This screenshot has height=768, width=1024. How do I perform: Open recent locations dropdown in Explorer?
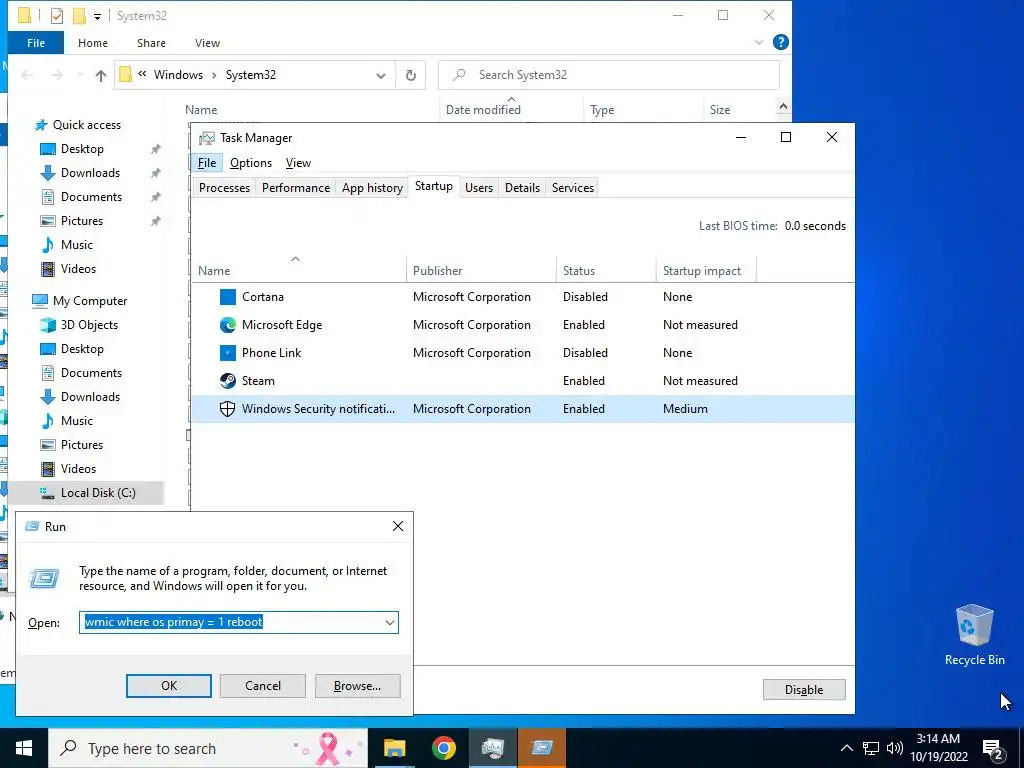coord(80,75)
